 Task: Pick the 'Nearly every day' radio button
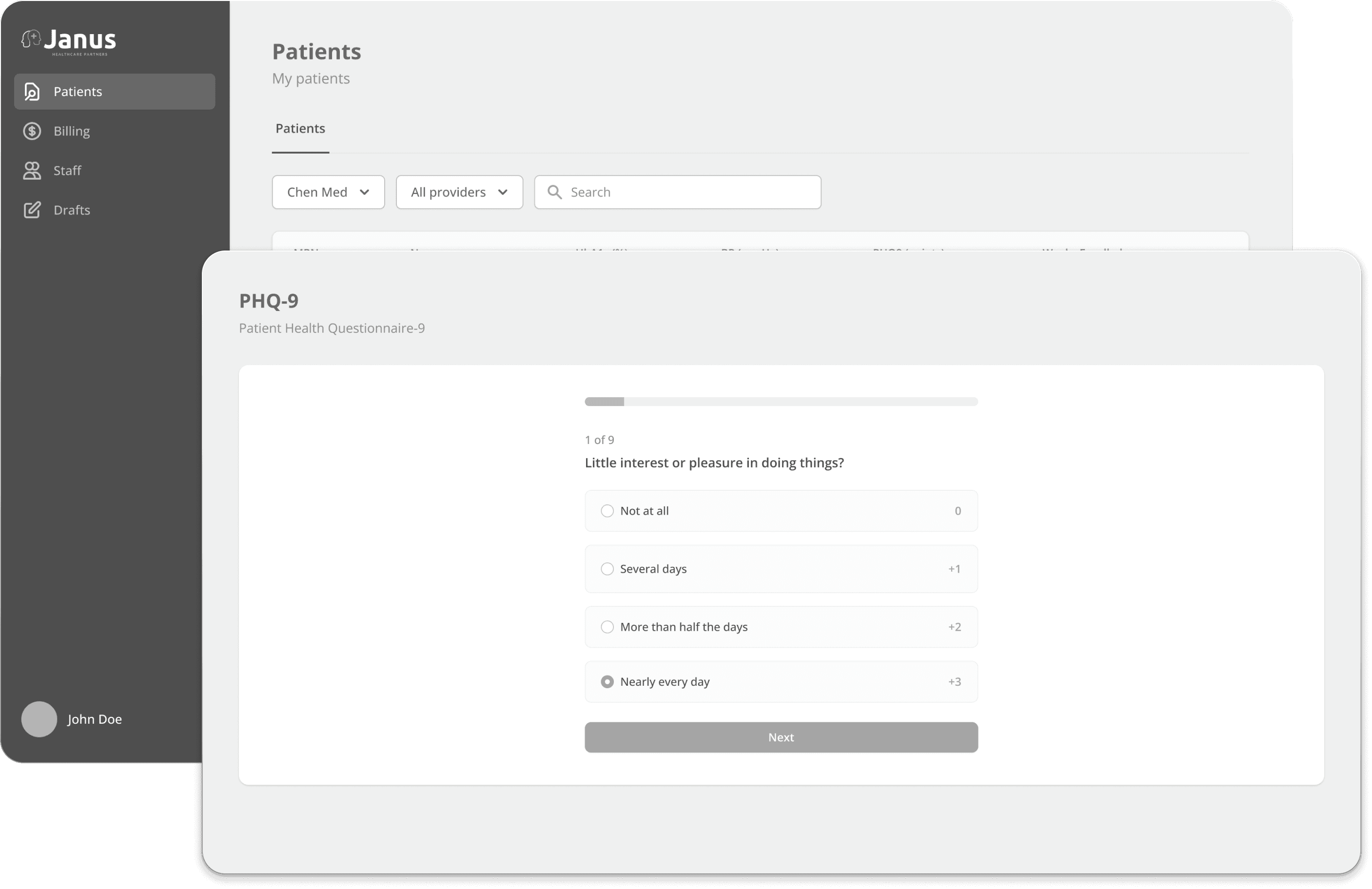(607, 681)
